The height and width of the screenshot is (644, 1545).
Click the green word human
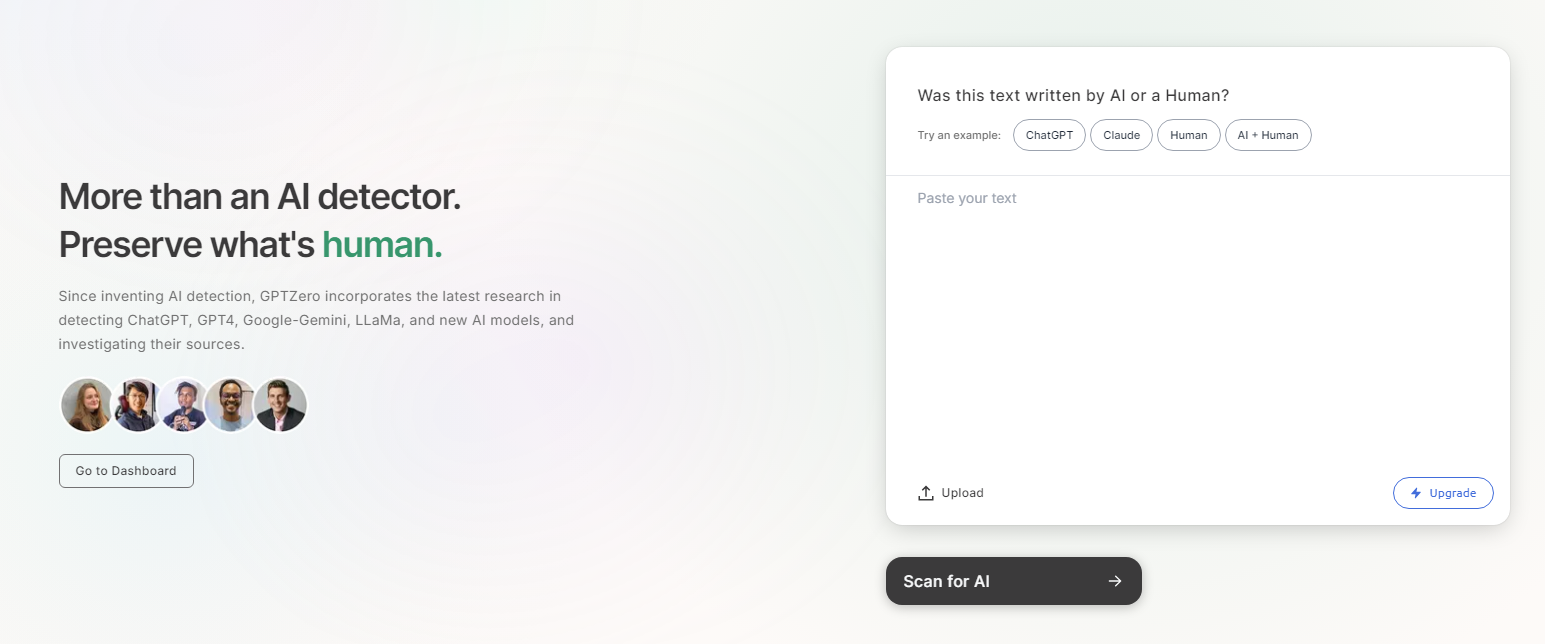click(x=382, y=244)
